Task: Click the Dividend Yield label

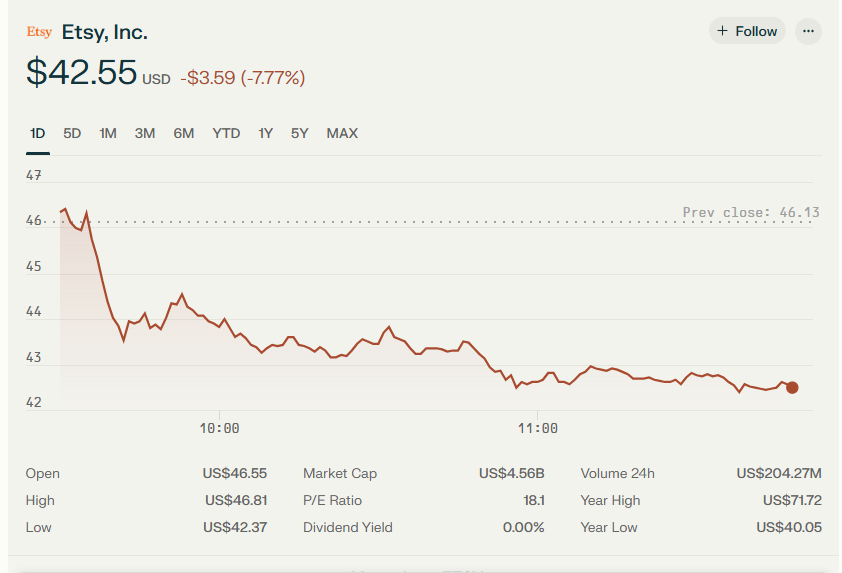Action: pos(347,527)
